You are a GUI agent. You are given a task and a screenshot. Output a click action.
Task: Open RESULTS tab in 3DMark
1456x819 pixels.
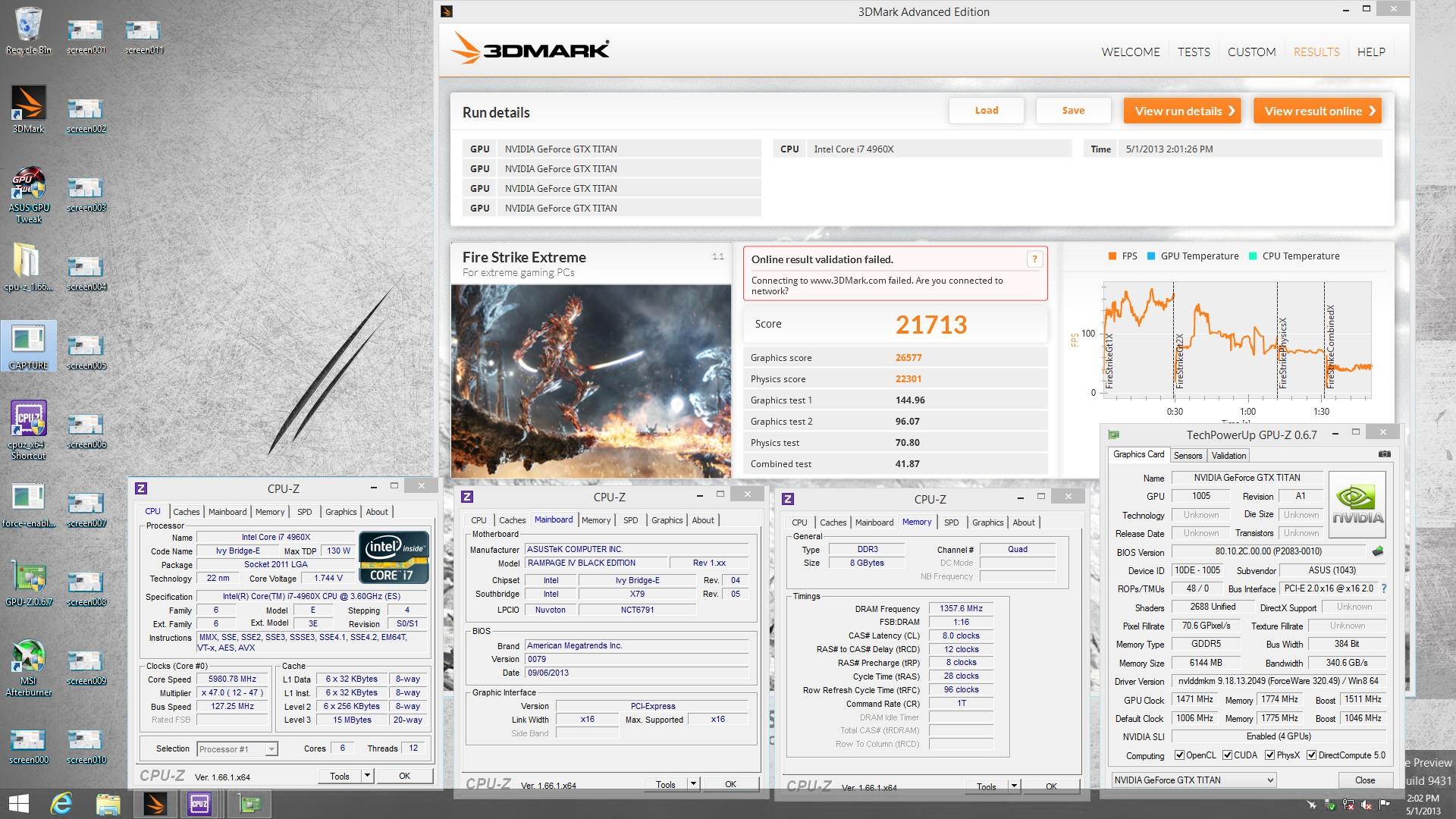pyautogui.click(x=1316, y=52)
